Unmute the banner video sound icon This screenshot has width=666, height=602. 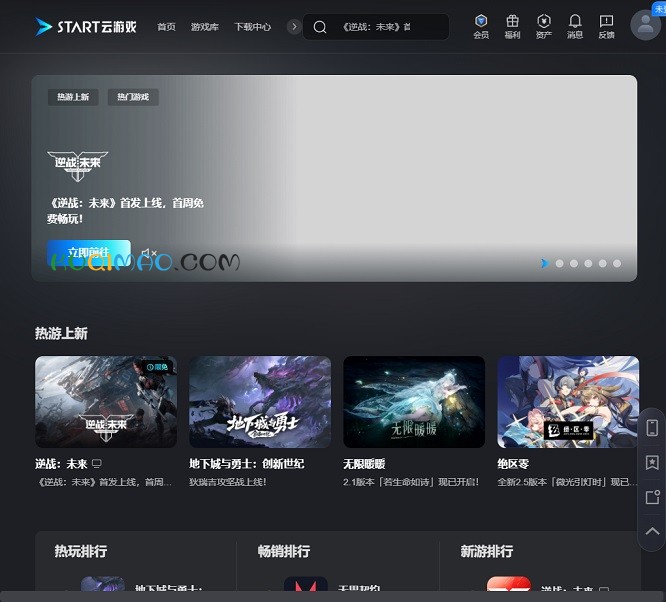(x=149, y=253)
